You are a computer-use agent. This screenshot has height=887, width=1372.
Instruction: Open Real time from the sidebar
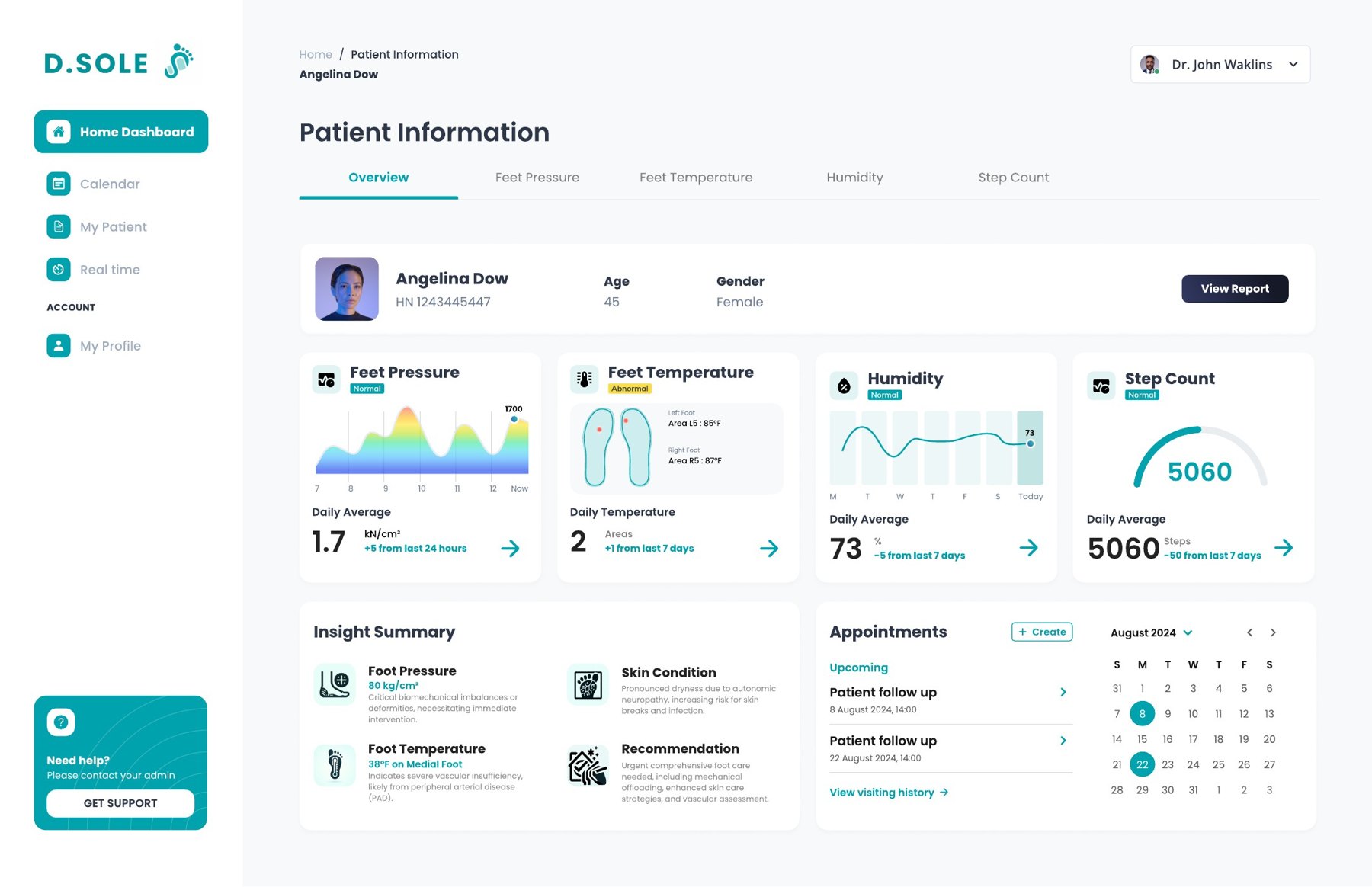click(x=94, y=269)
